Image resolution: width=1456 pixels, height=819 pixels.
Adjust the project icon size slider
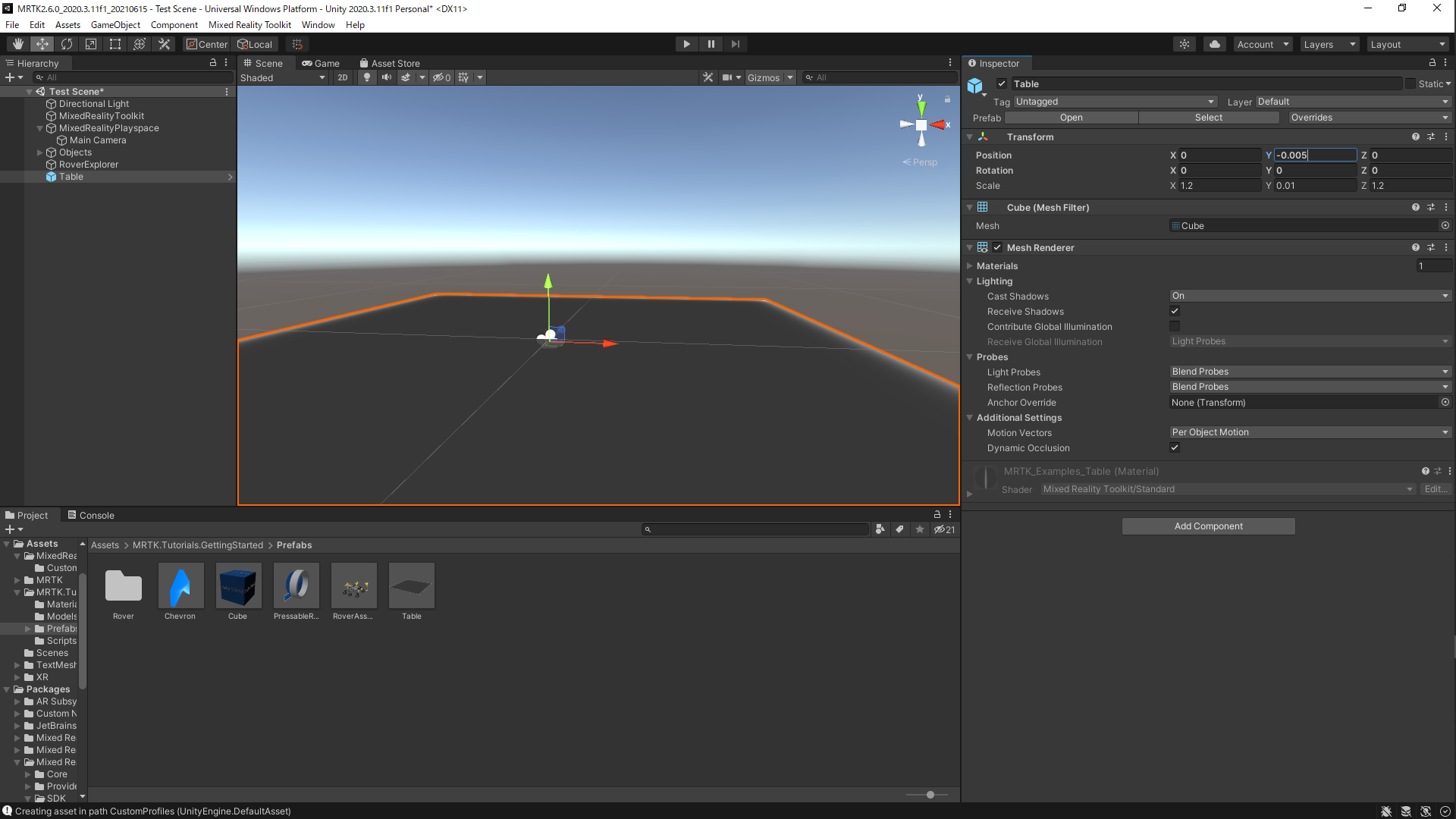pos(930,795)
